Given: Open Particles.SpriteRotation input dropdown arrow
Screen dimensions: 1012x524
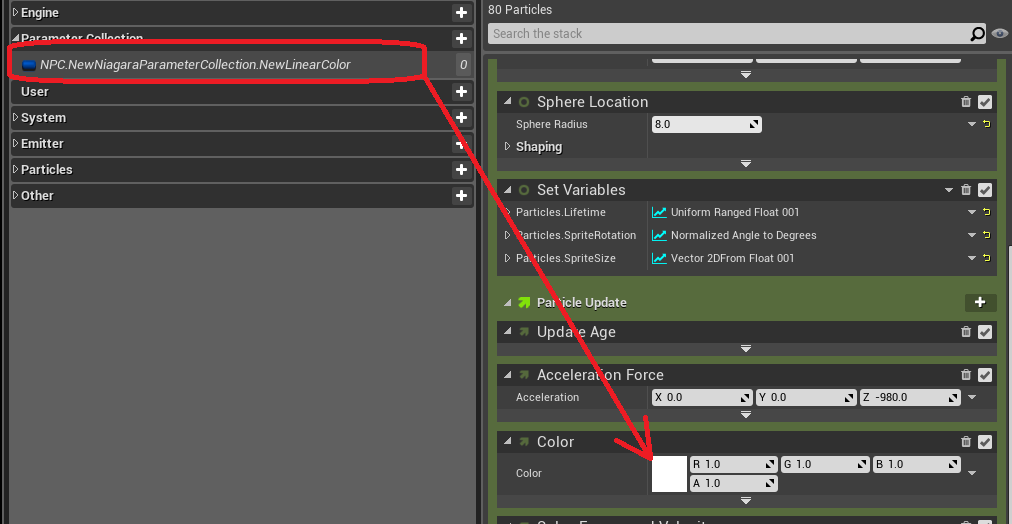Looking at the screenshot, I should click(971, 236).
